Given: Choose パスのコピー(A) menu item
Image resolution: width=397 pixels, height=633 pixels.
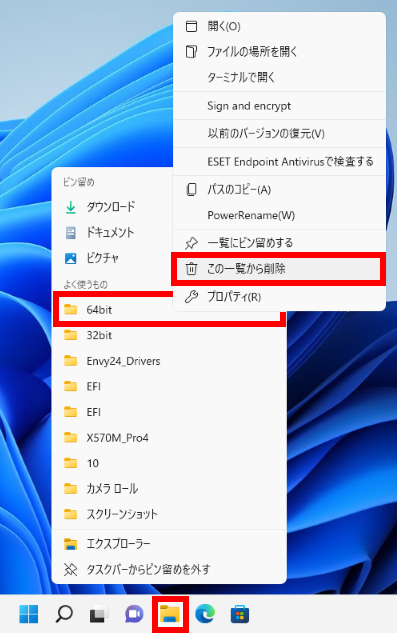Looking at the screenshot, I should click(x=279, y=190).
